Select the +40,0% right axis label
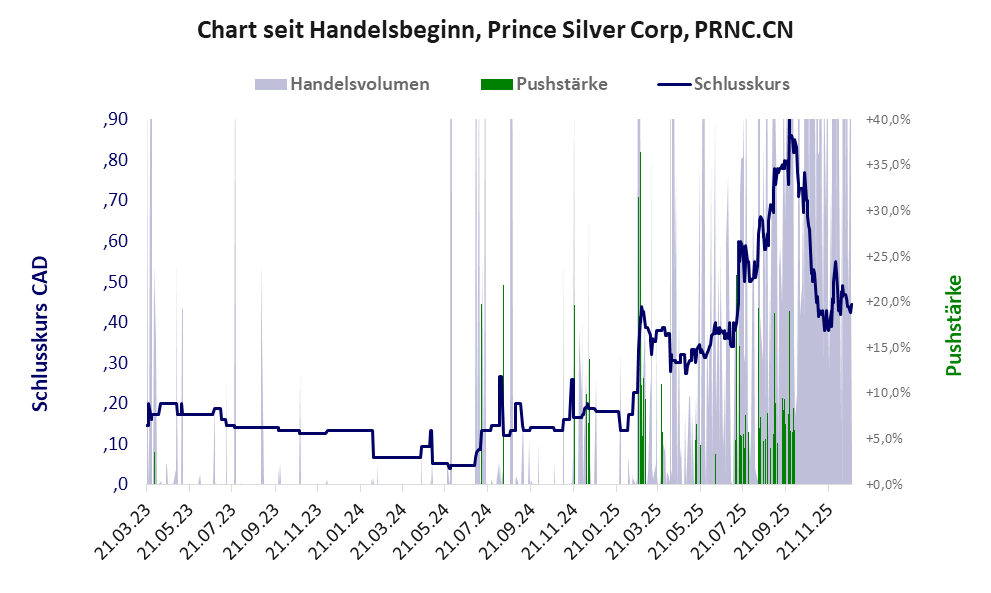The height and width of the screenshot is (593, 991). click(888, 120)
